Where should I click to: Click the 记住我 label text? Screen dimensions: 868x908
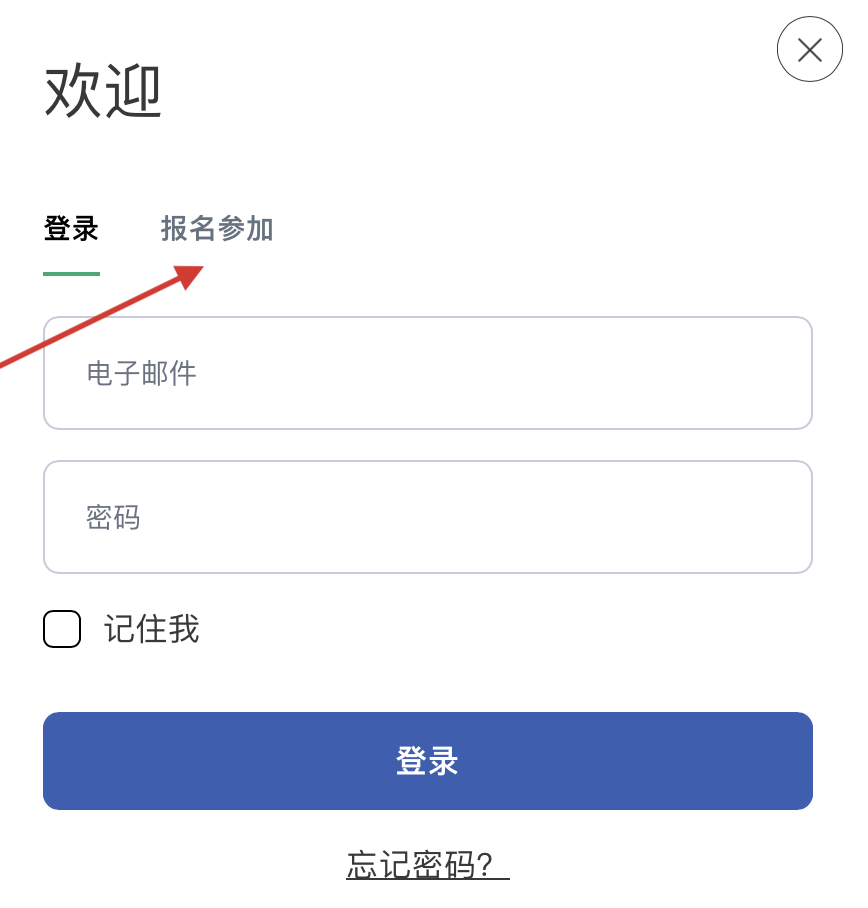(x=152, y=629)
